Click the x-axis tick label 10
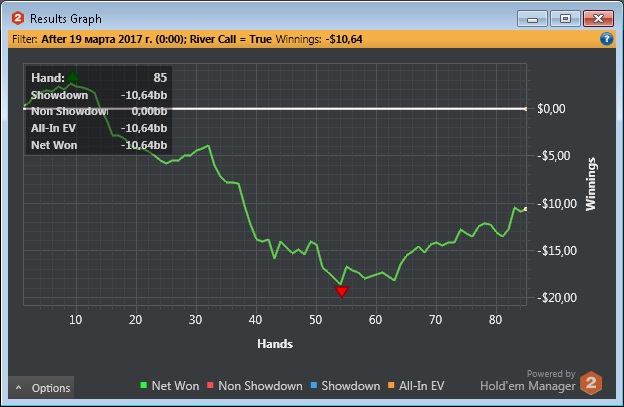The width and height of the screenshot is (624, 407). 75,319
